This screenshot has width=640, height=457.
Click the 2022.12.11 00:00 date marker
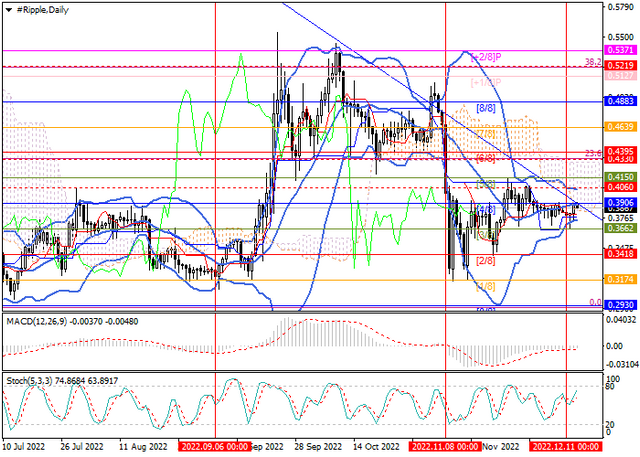(x=566, y=446)
